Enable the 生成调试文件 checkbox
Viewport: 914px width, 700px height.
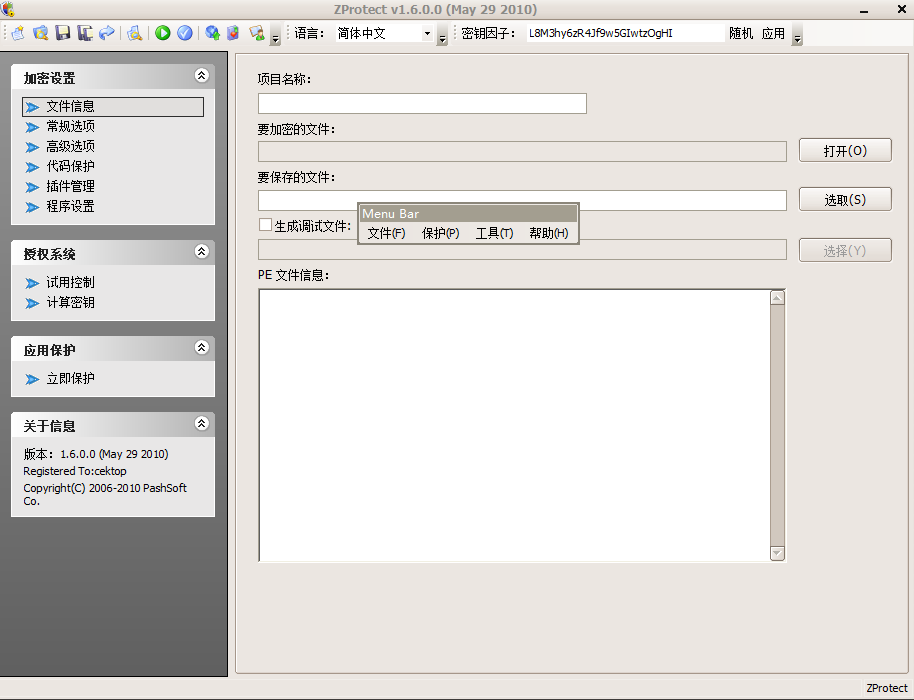pos(265,225)
